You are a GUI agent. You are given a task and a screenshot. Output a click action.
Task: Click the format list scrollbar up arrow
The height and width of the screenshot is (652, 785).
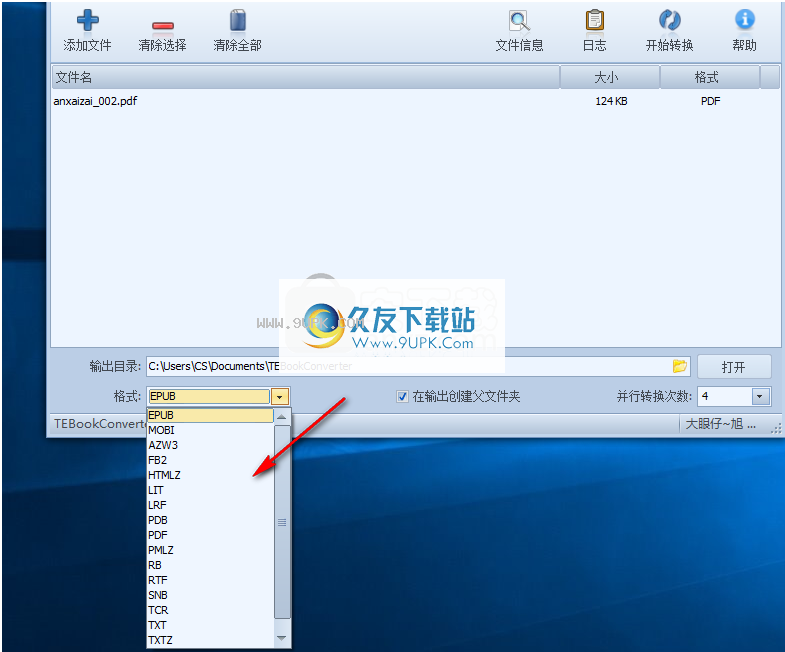pos(282,417)
